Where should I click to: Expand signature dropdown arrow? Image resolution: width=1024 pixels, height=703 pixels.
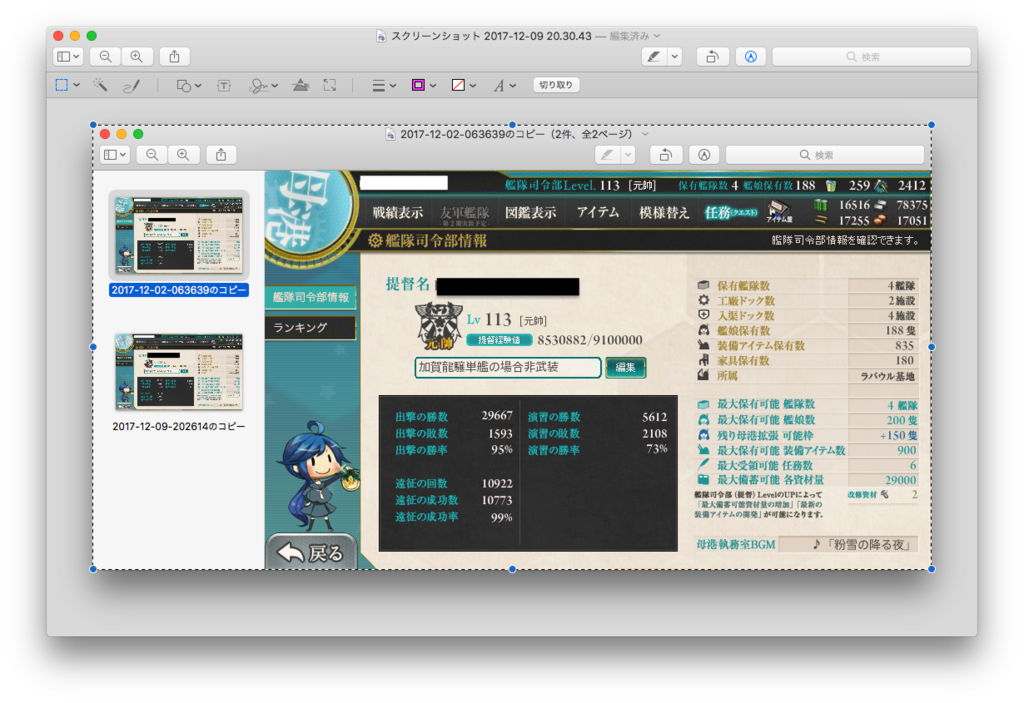[275, 86]
